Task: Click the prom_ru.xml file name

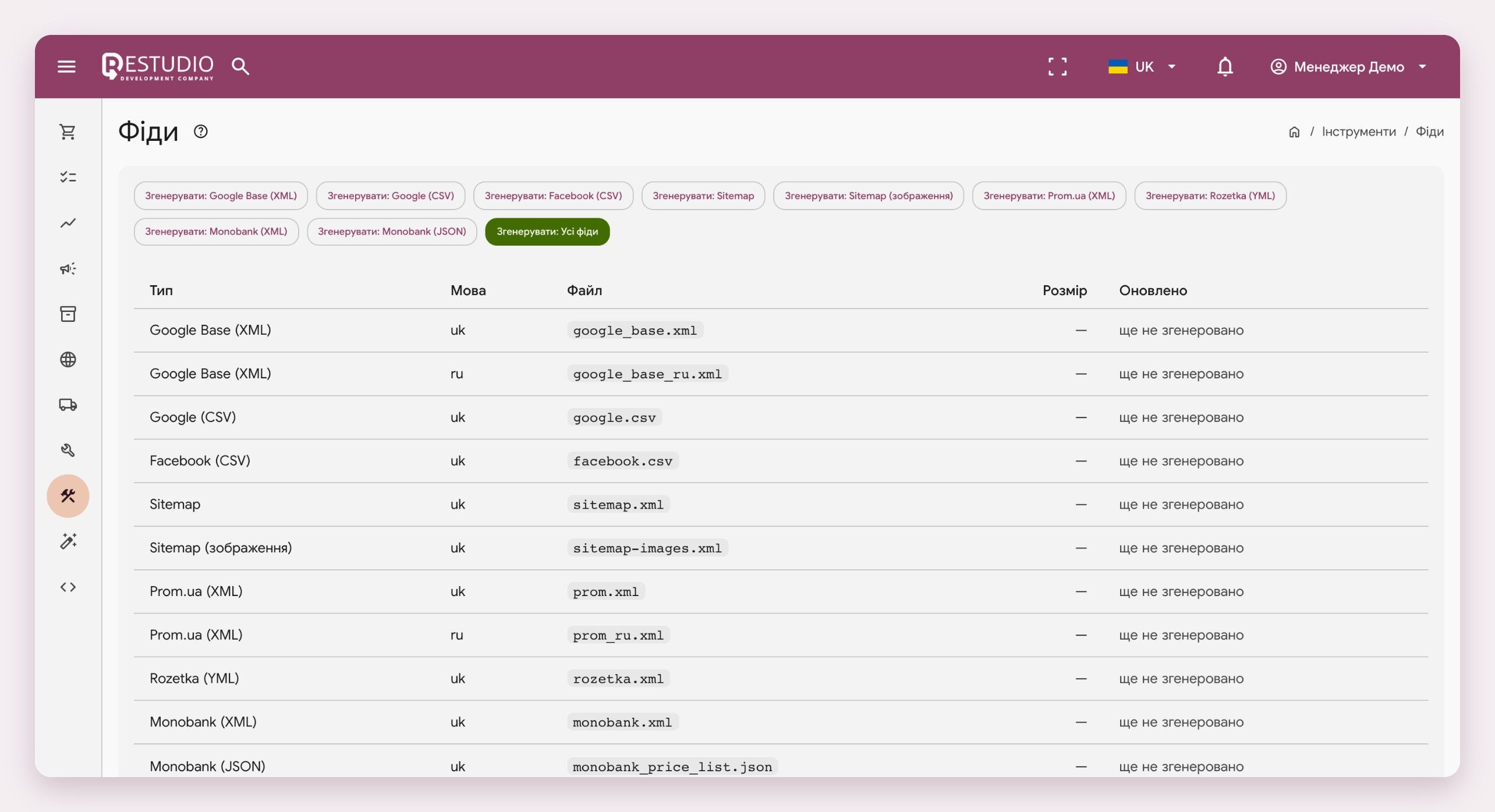Action: coord(618,635)
